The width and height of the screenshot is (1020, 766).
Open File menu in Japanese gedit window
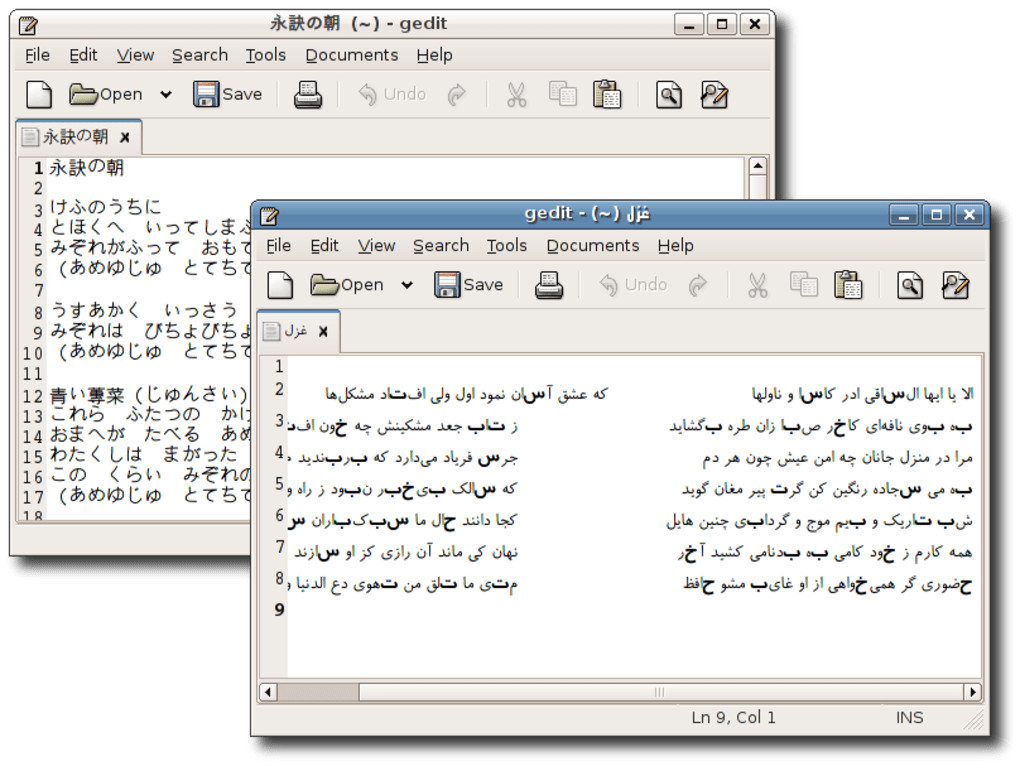tap(37, 55)
